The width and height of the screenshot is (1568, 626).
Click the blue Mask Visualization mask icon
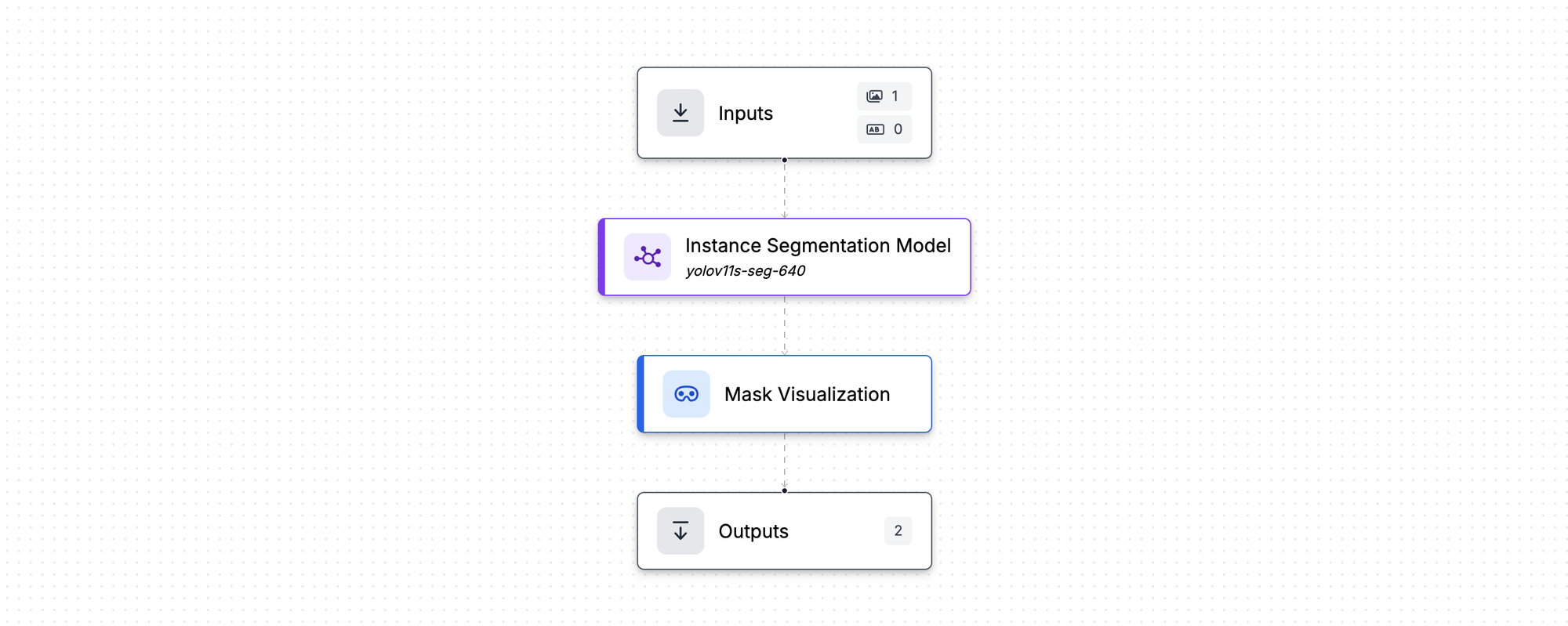click(x=686, y=394)
